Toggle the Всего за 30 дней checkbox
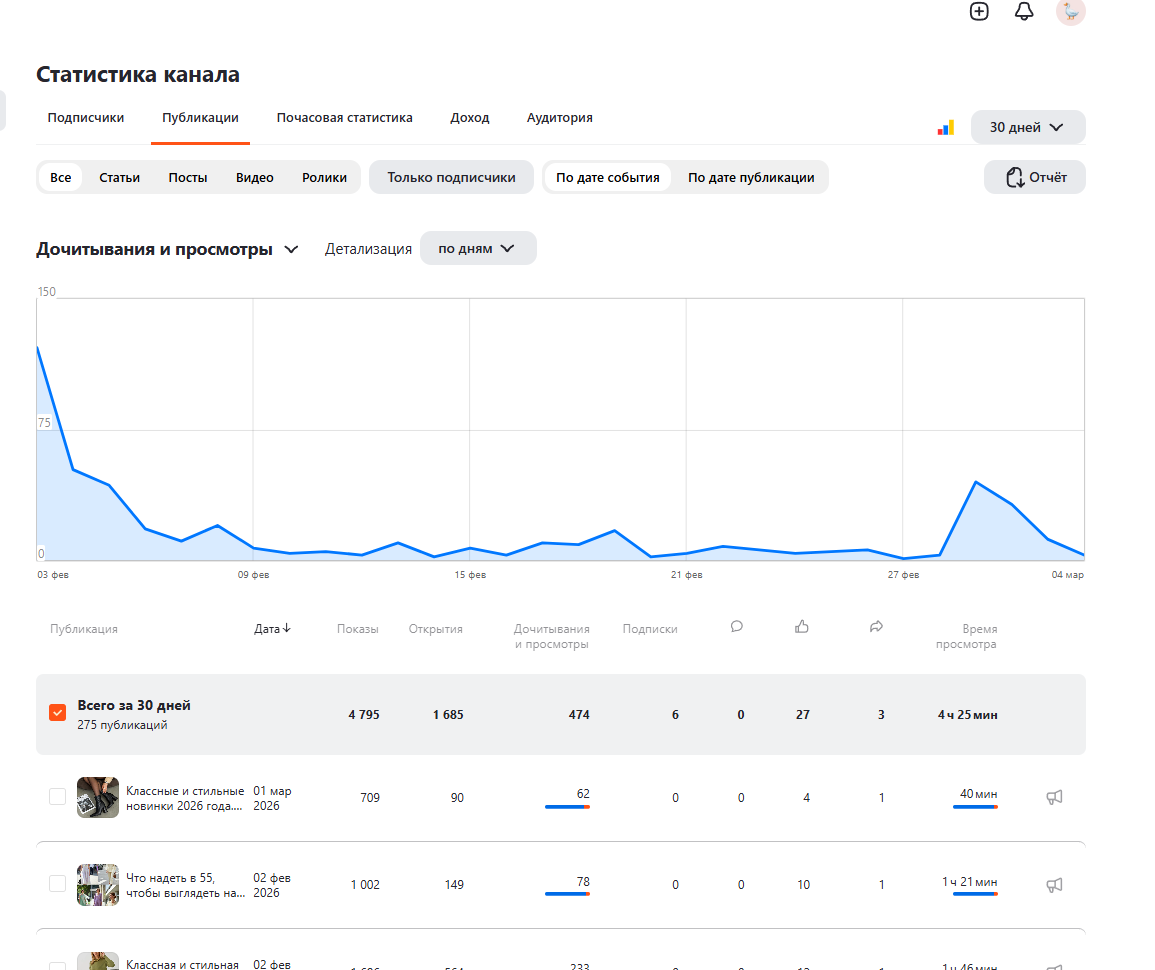The width and height of the screenshot is (1155, 970). click(x=57, y=713)
